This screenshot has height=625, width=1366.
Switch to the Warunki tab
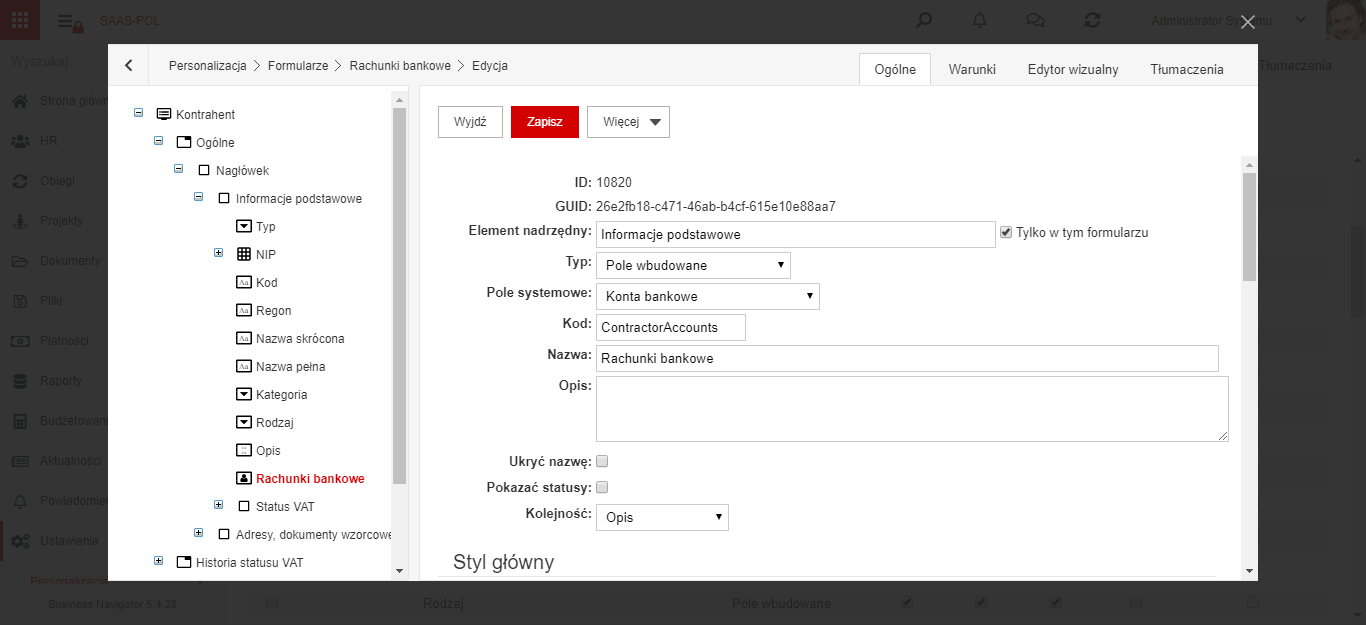(x=972, y=69)
